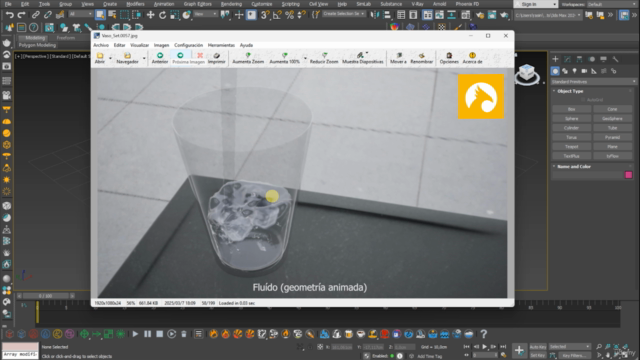Toggle the Angle Snap icon

point(277,15)
